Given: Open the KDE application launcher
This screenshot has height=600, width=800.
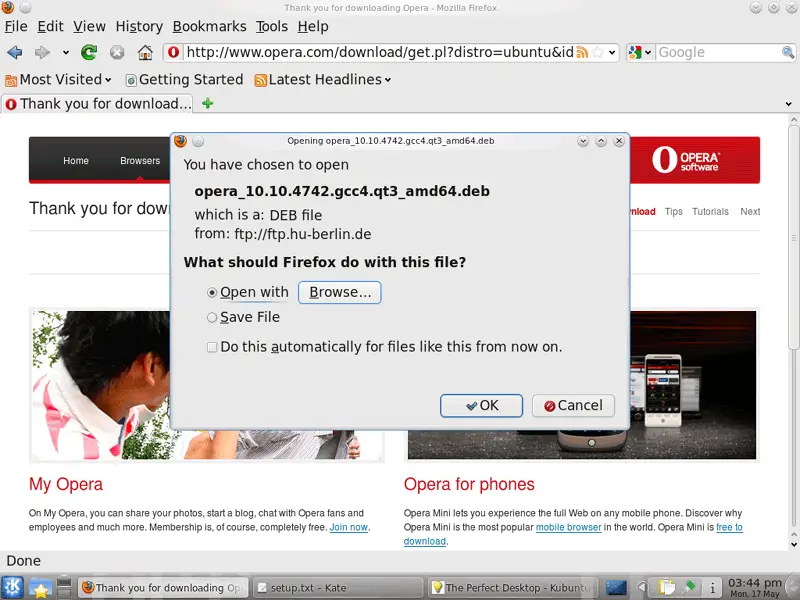Looking at the screenshot, I should [15, 587].
